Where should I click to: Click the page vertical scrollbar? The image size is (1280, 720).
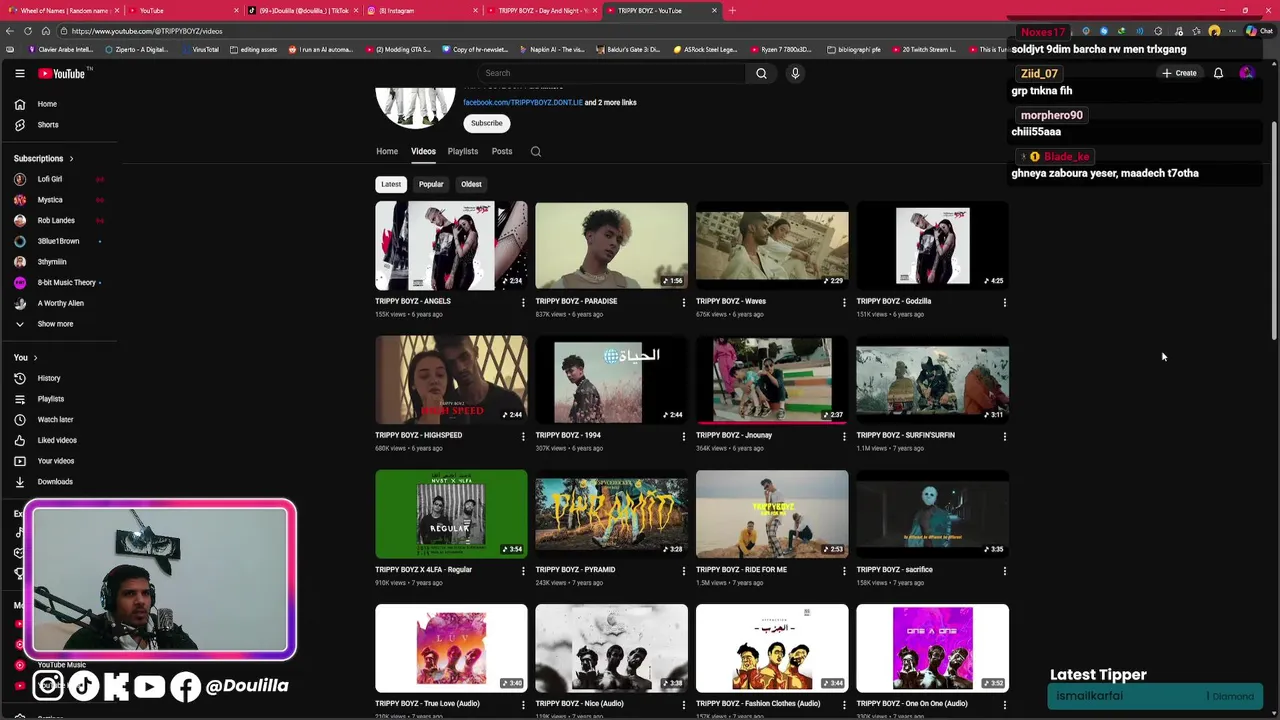point(1274,230)
